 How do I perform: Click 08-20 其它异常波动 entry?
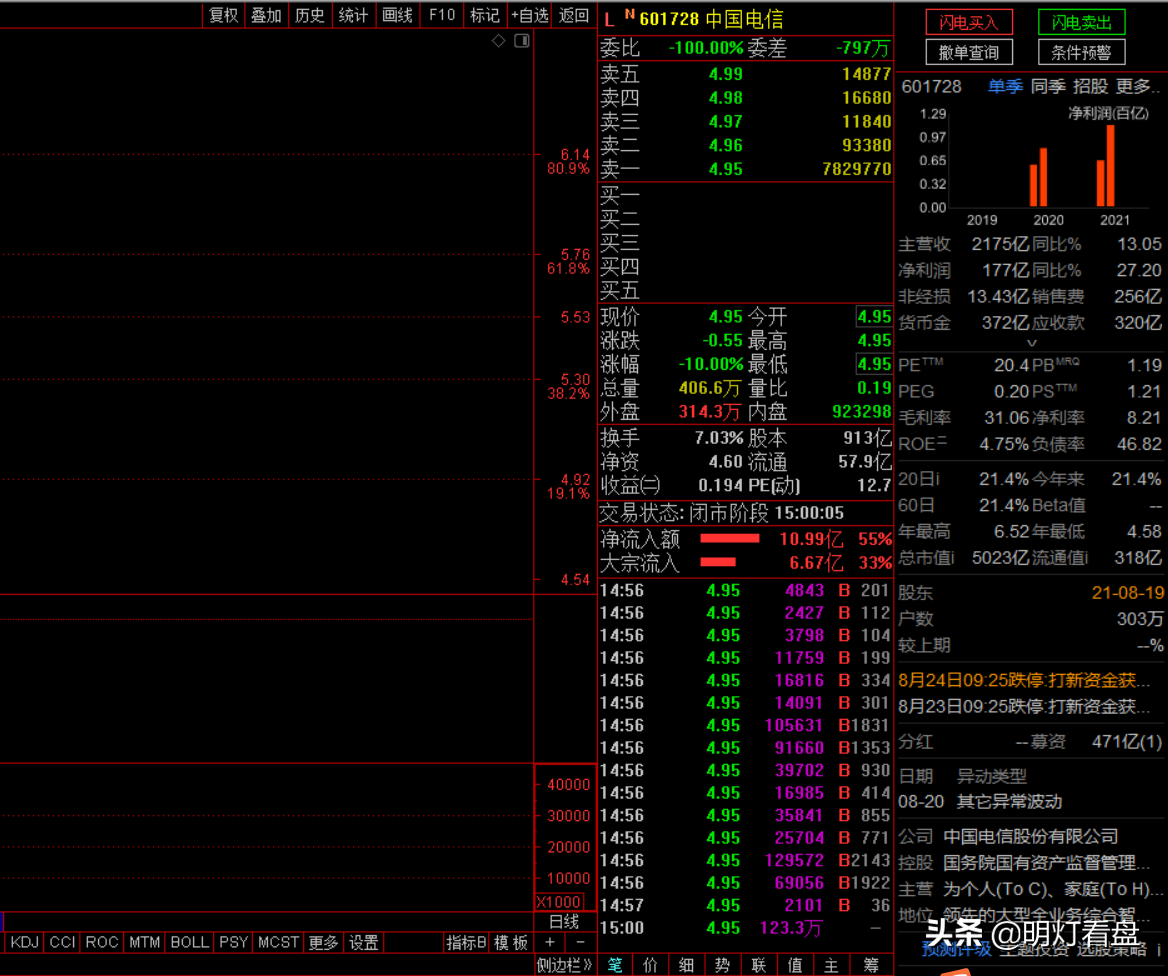tap(980, 802)
